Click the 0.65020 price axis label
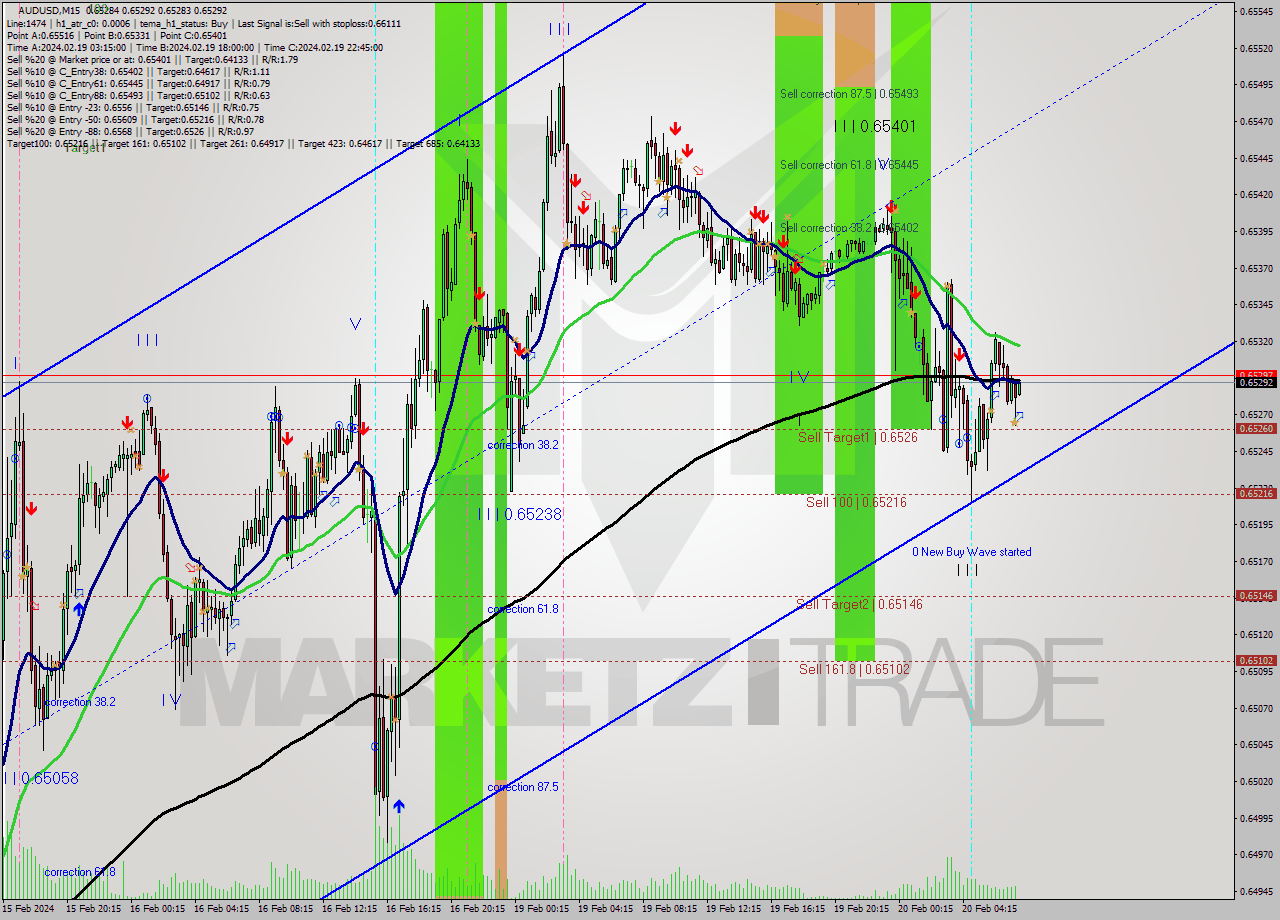Screen dimensions: 1280x920 [x=1256, y=781]
